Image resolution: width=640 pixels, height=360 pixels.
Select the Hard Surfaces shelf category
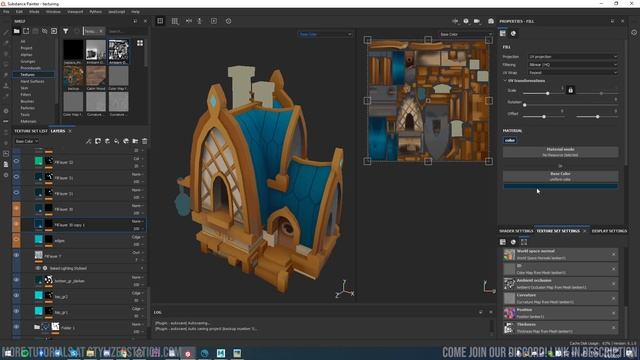(32, 81)
